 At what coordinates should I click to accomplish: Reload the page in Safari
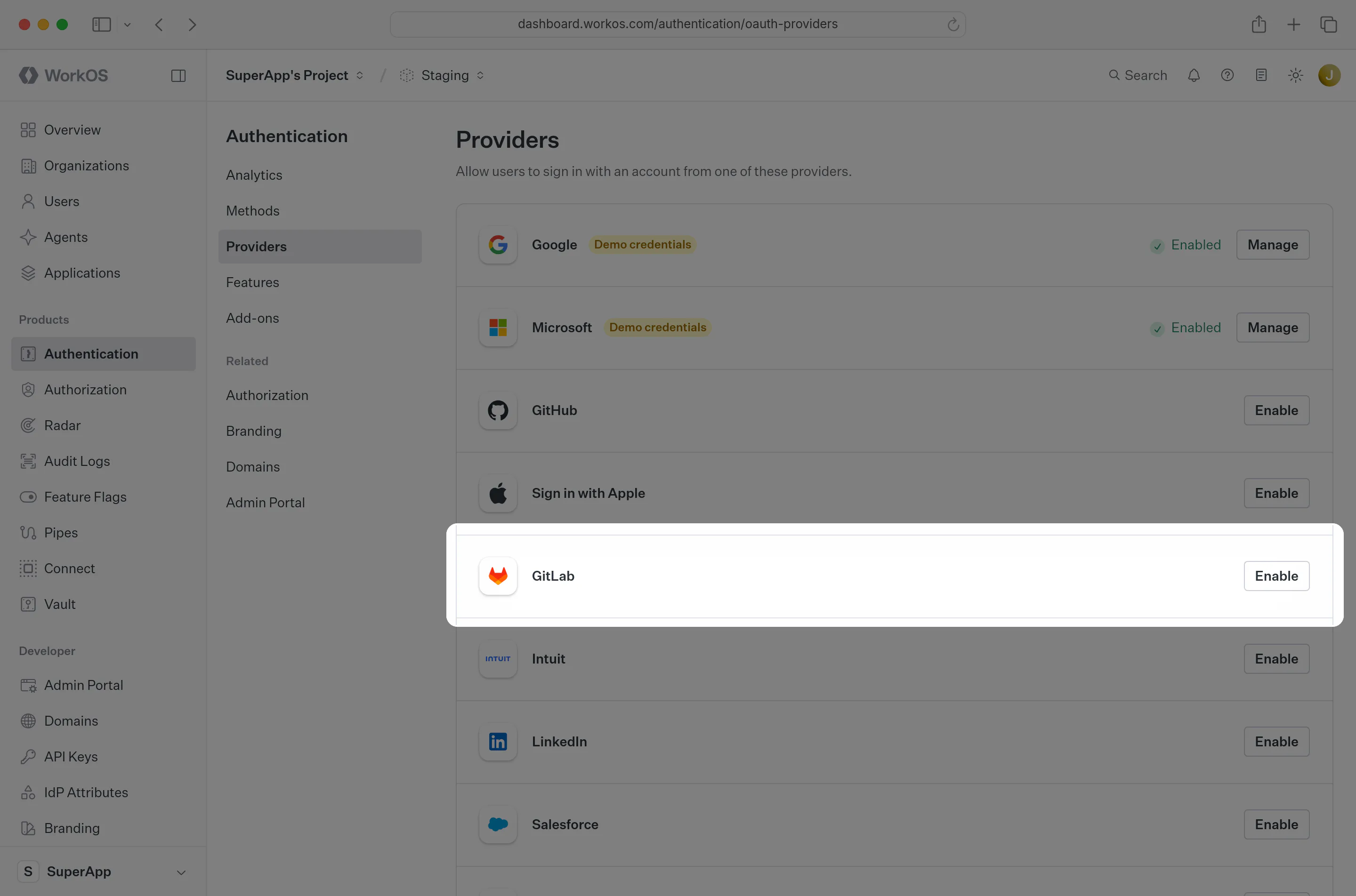point(952,24)
